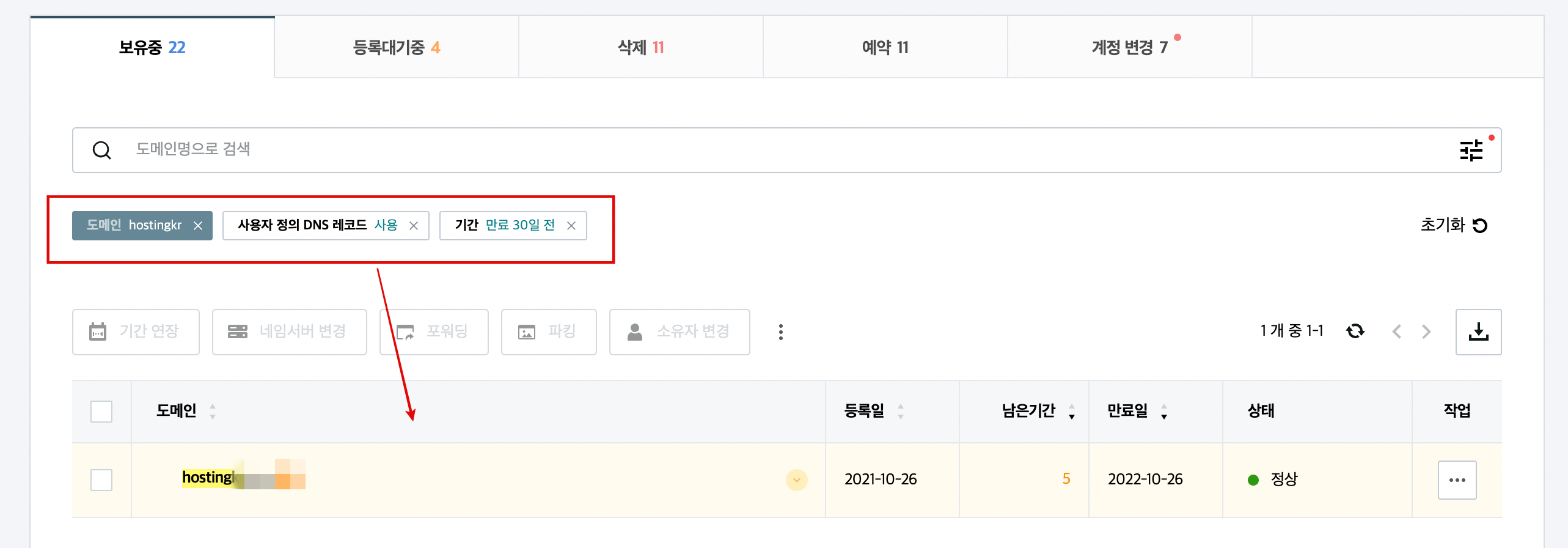Remove the 사용자 정의 DNS 레코드 filter chip
Viewport: 1568px width, 548px height.
414,226
